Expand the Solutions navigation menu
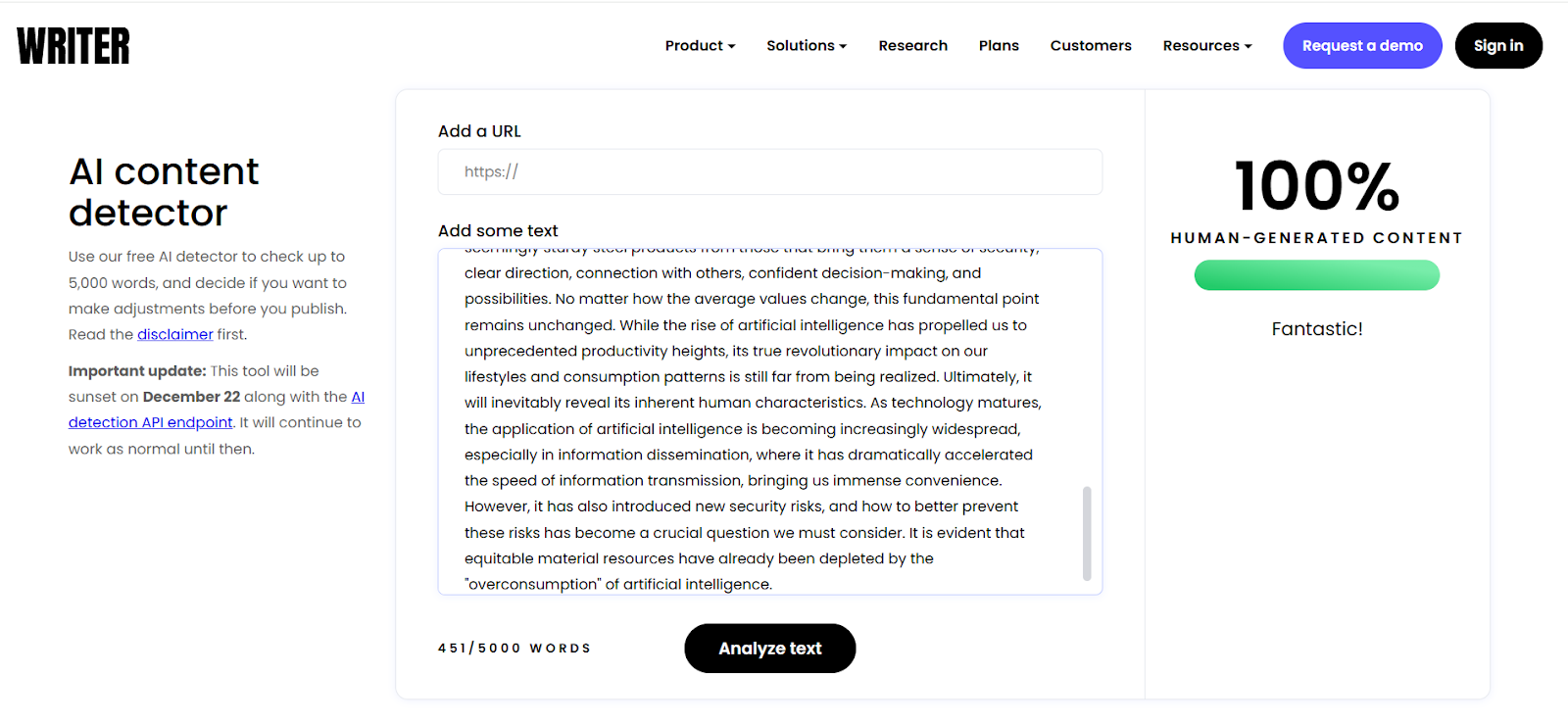1568x723 pixels. [x=806, y=45]
